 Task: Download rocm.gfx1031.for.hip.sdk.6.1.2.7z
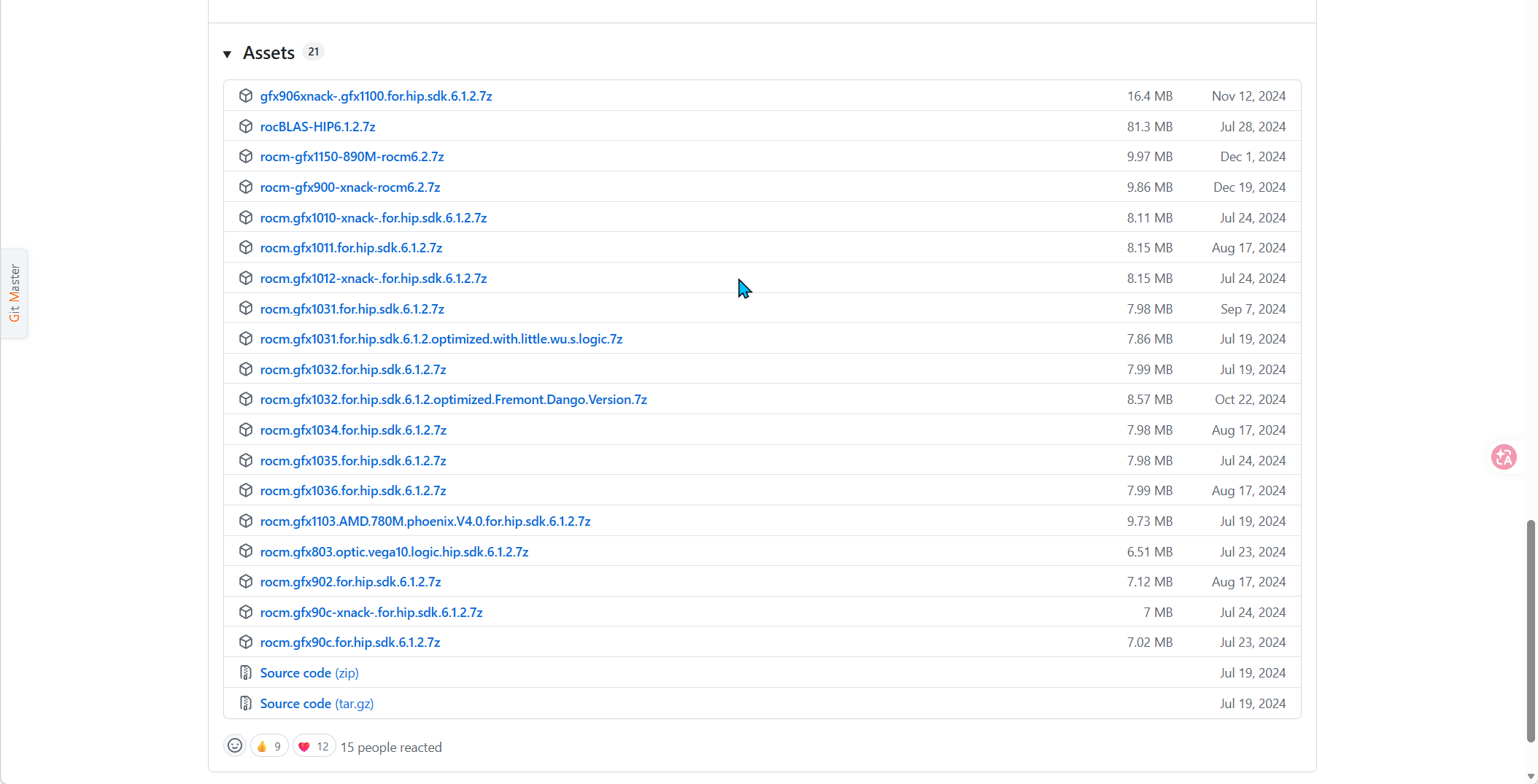352,308
